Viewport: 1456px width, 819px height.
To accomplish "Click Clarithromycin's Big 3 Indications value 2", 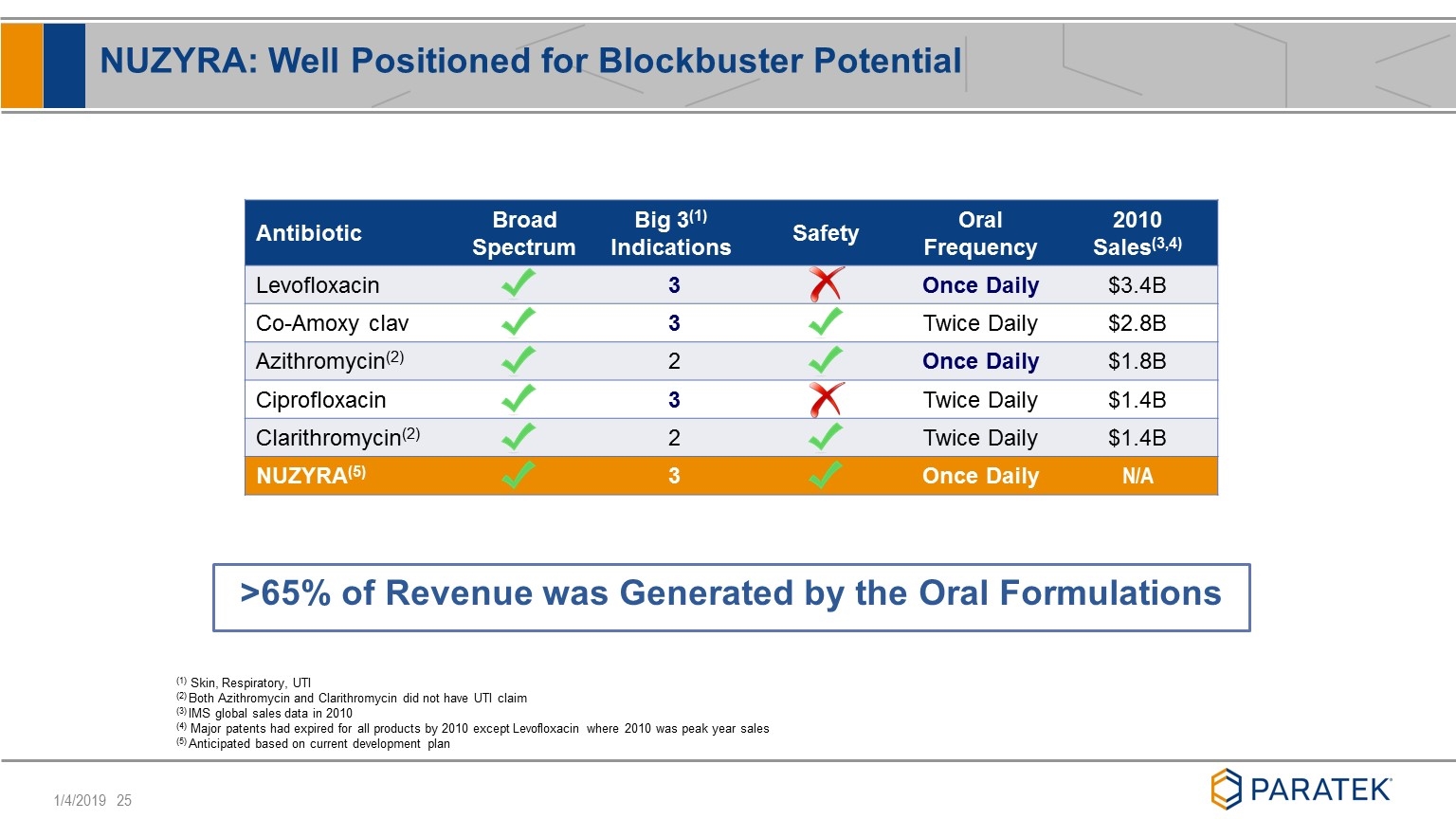I will coord(674,438).
